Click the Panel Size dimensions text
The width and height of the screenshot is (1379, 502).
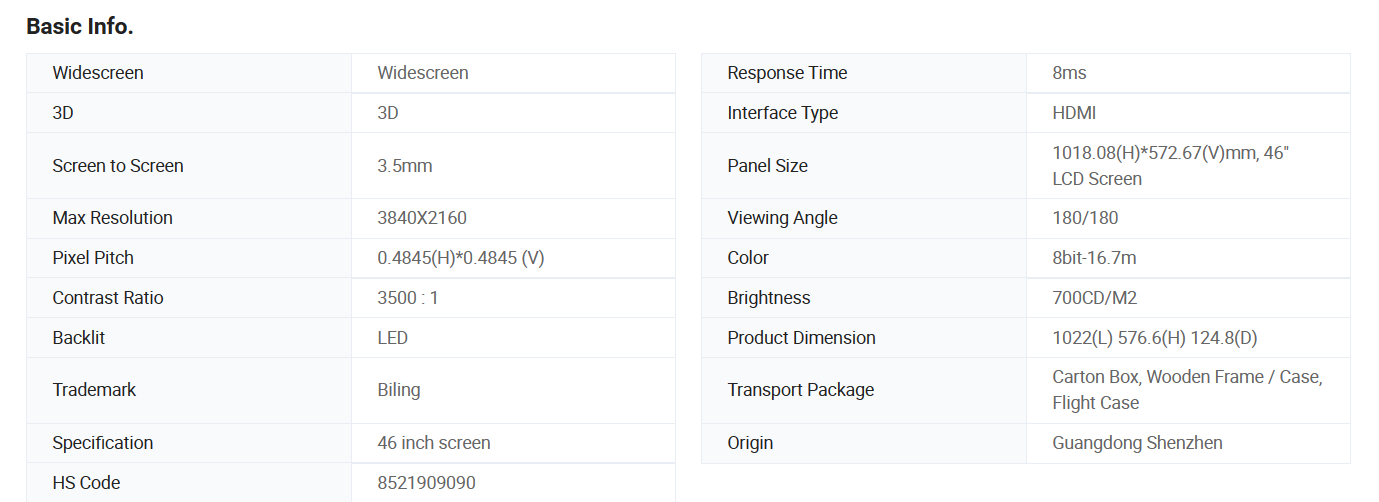click(1171, 166)
